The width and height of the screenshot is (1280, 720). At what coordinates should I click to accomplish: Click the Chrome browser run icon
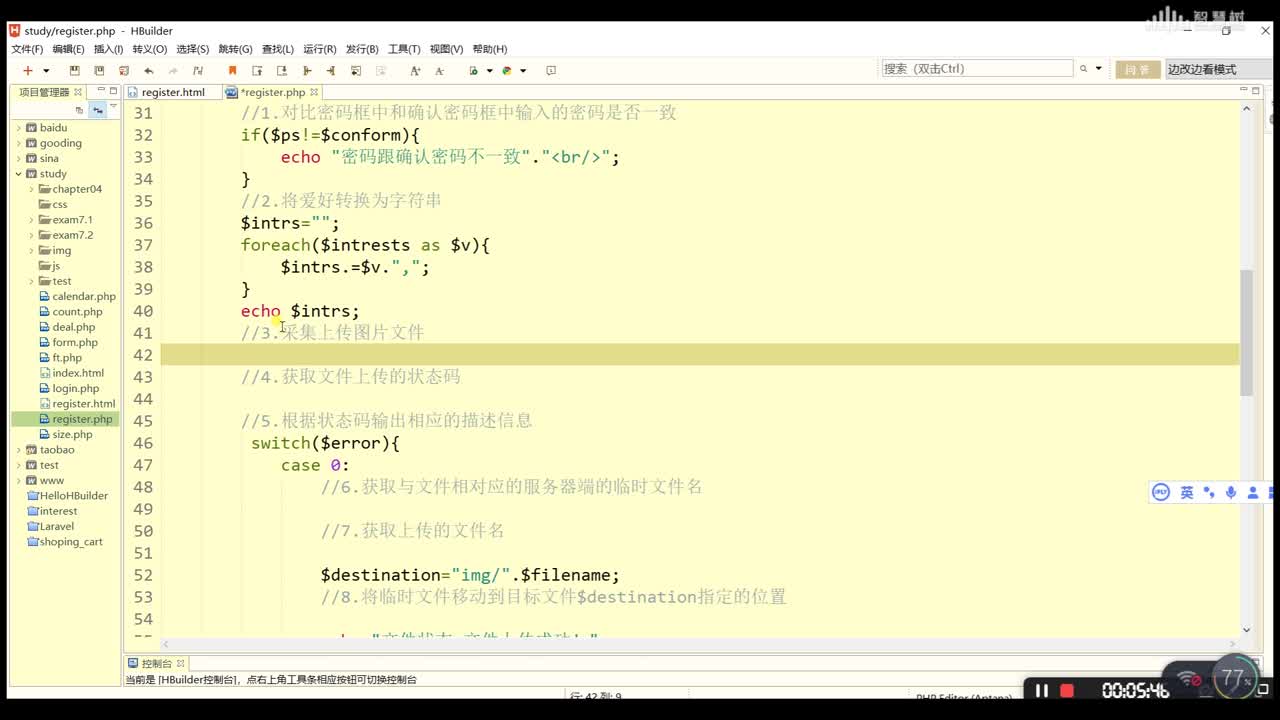click(507, 70)
